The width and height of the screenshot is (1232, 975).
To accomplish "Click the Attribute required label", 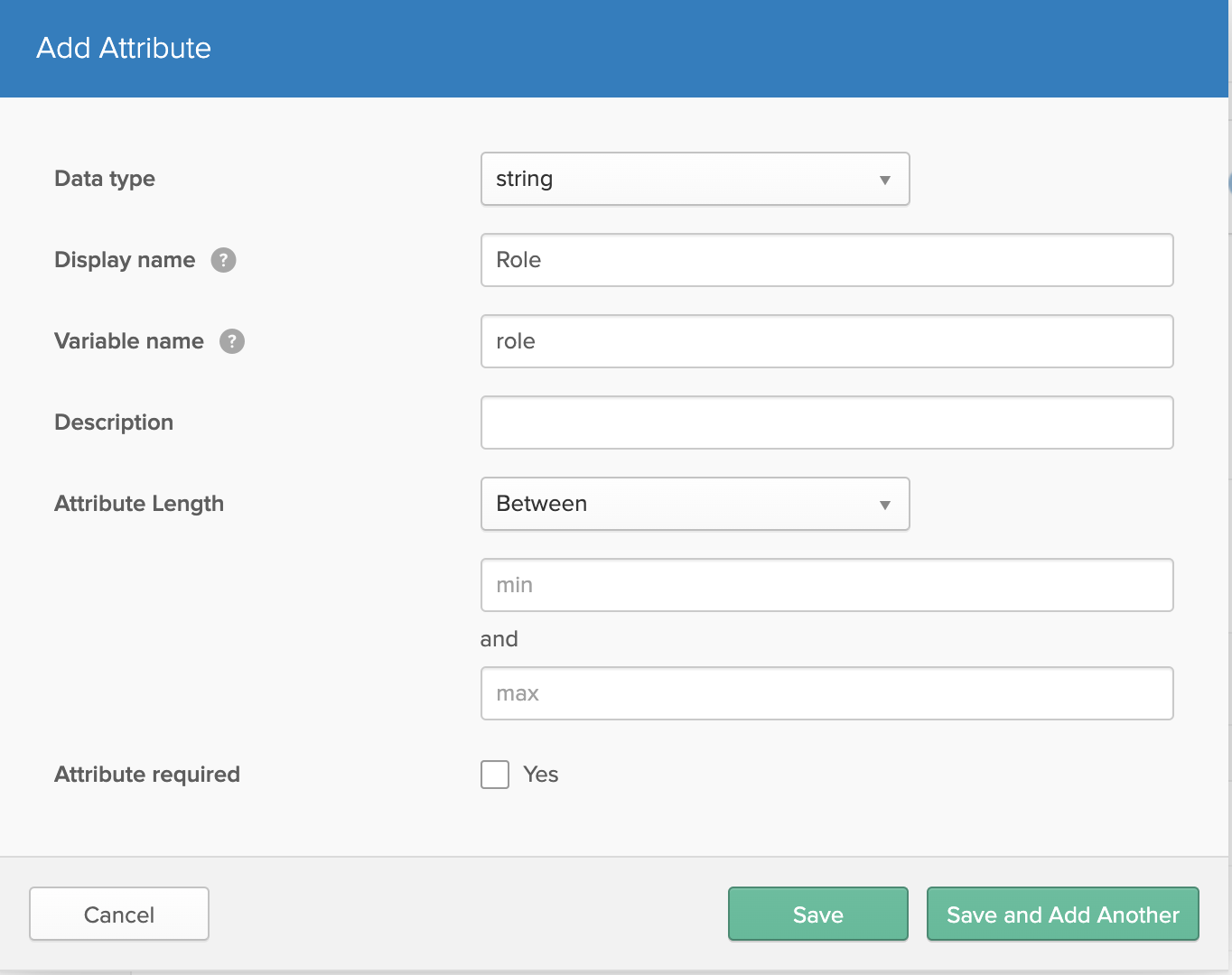I will pos(147,775).
